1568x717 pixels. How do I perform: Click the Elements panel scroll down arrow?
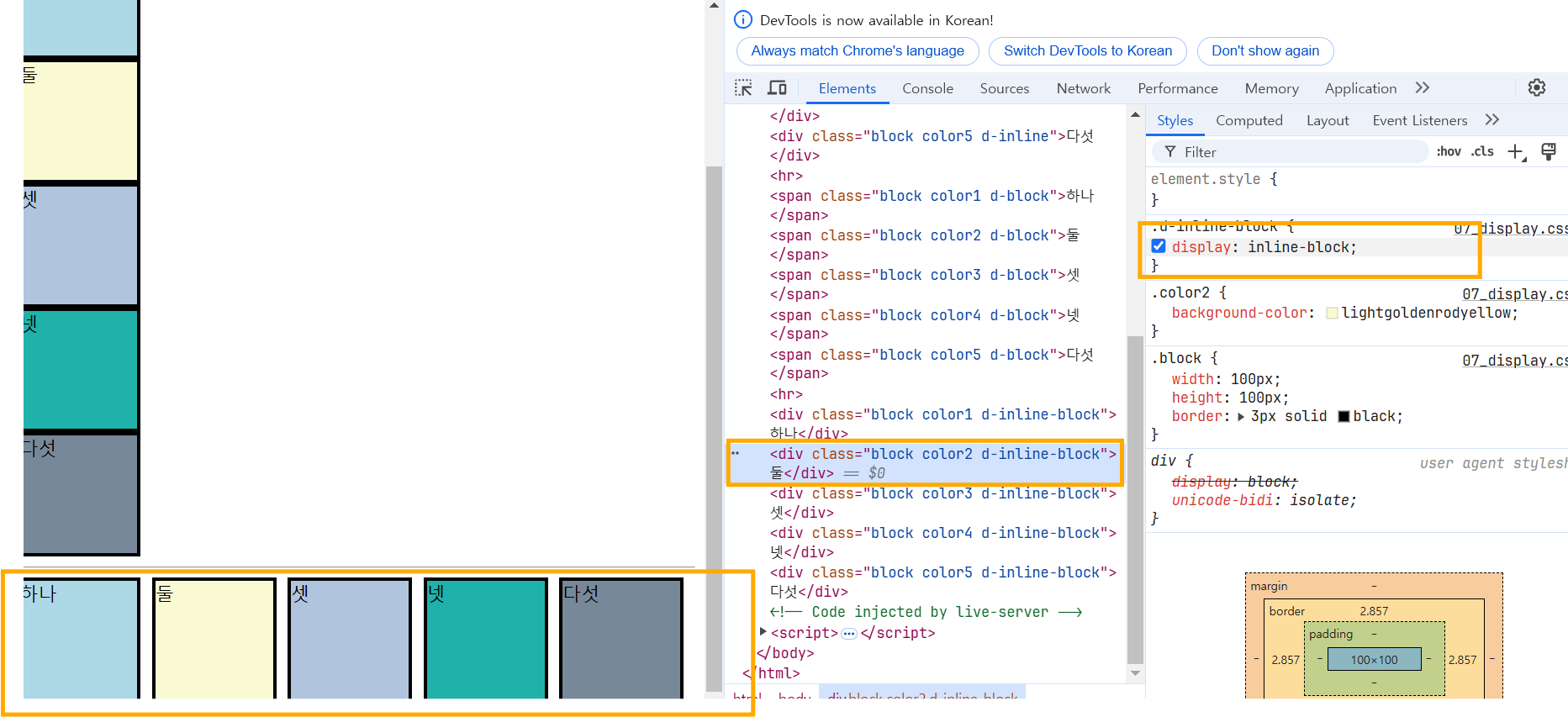[1135, 672]
